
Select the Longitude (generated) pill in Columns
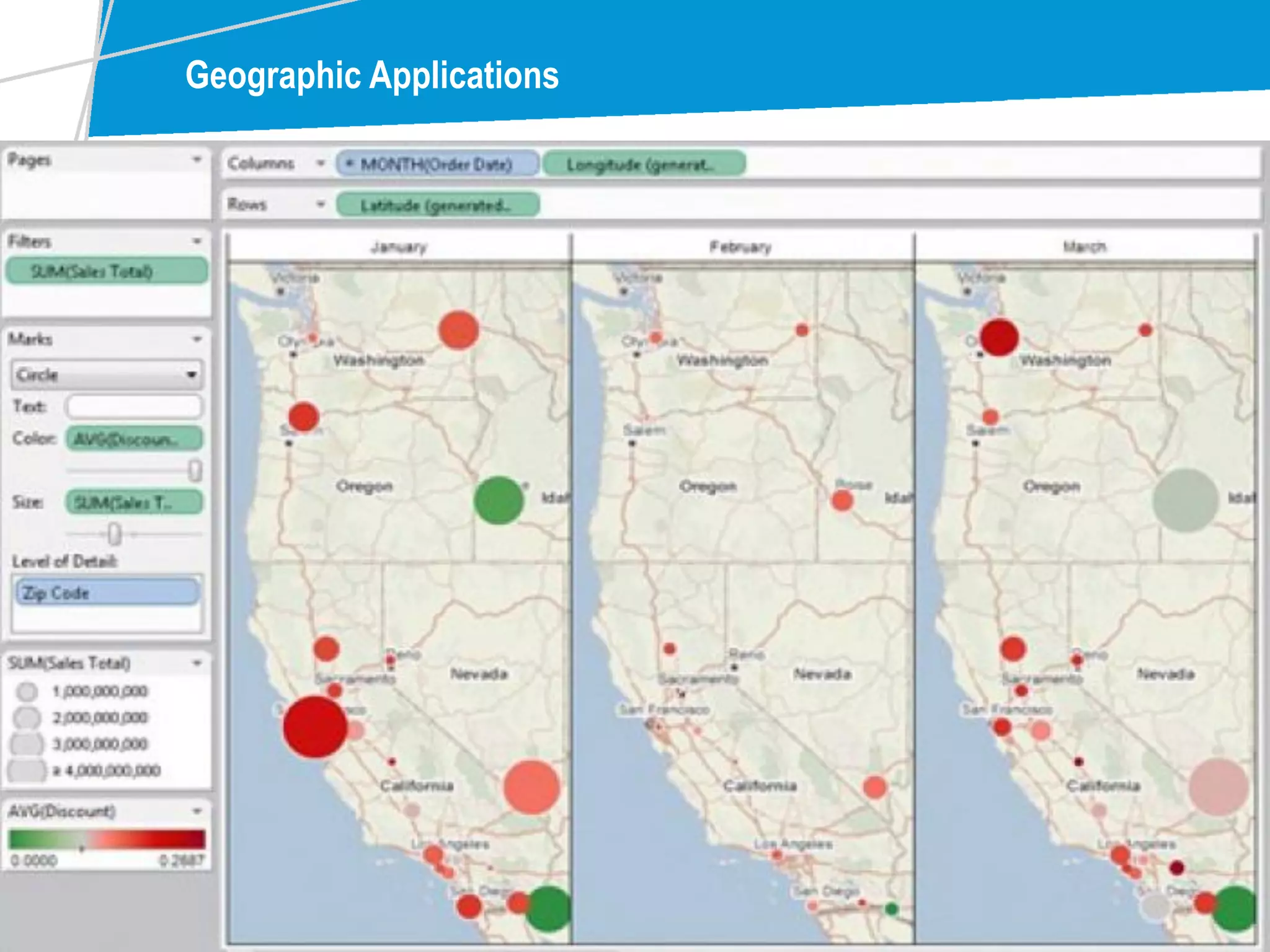tap(644, 164)
